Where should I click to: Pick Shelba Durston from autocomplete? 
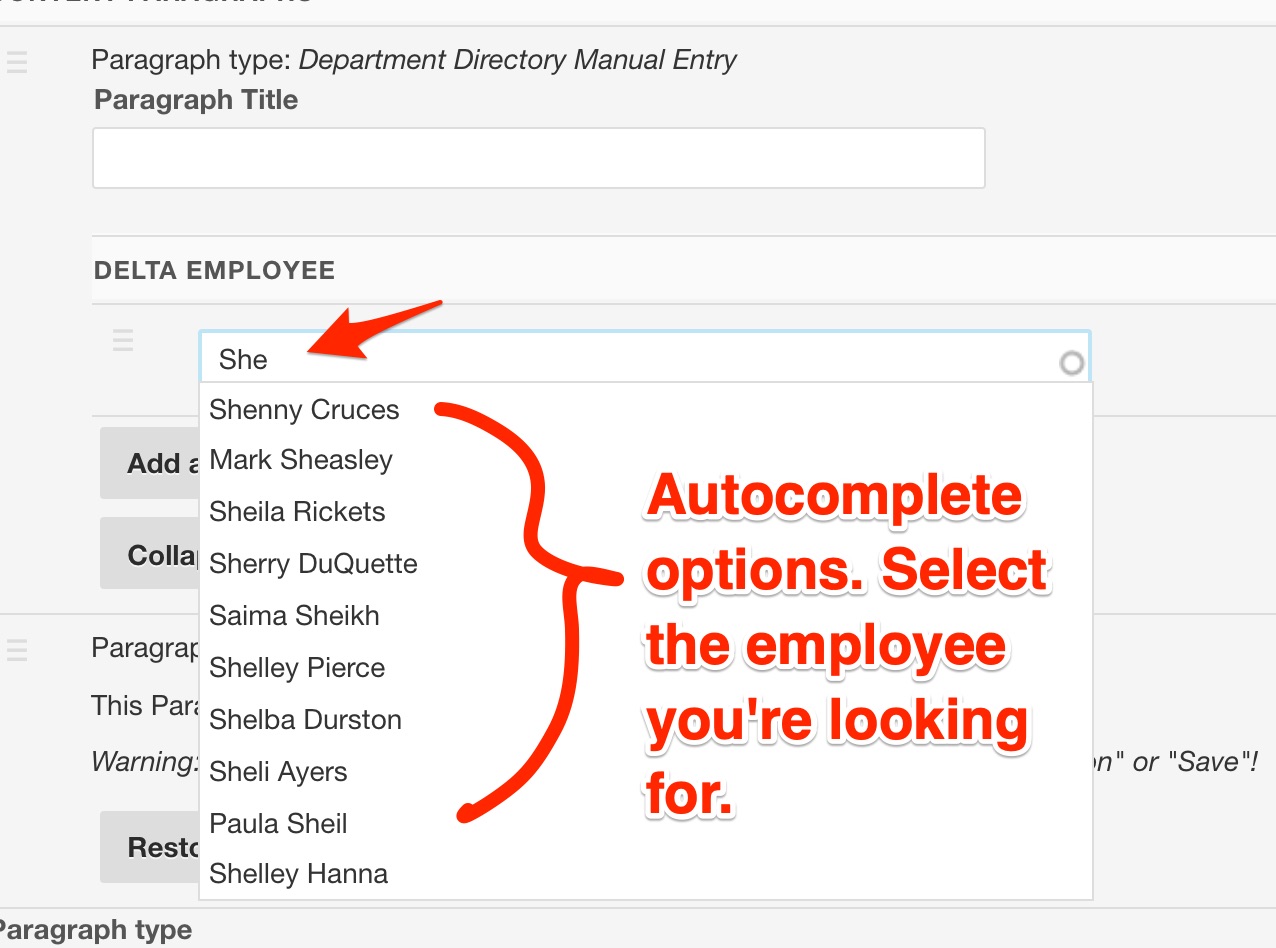point(305,720)
